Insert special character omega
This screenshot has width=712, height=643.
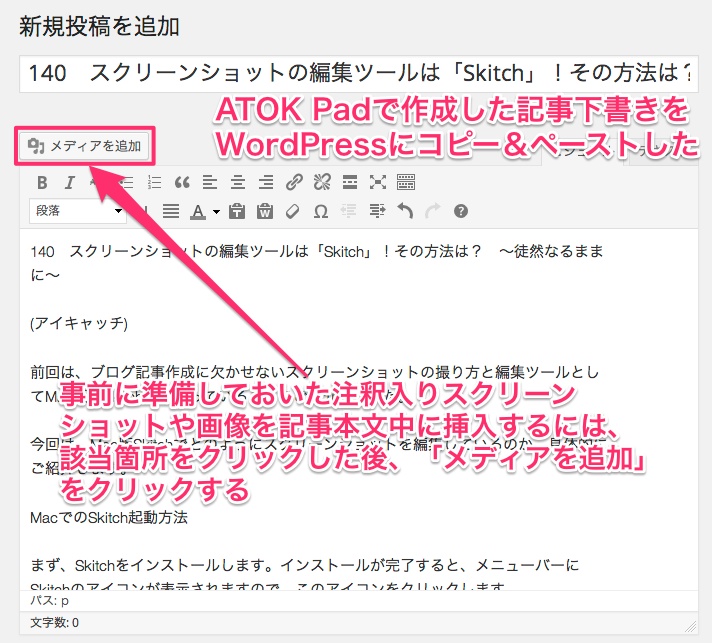(321, 211)
